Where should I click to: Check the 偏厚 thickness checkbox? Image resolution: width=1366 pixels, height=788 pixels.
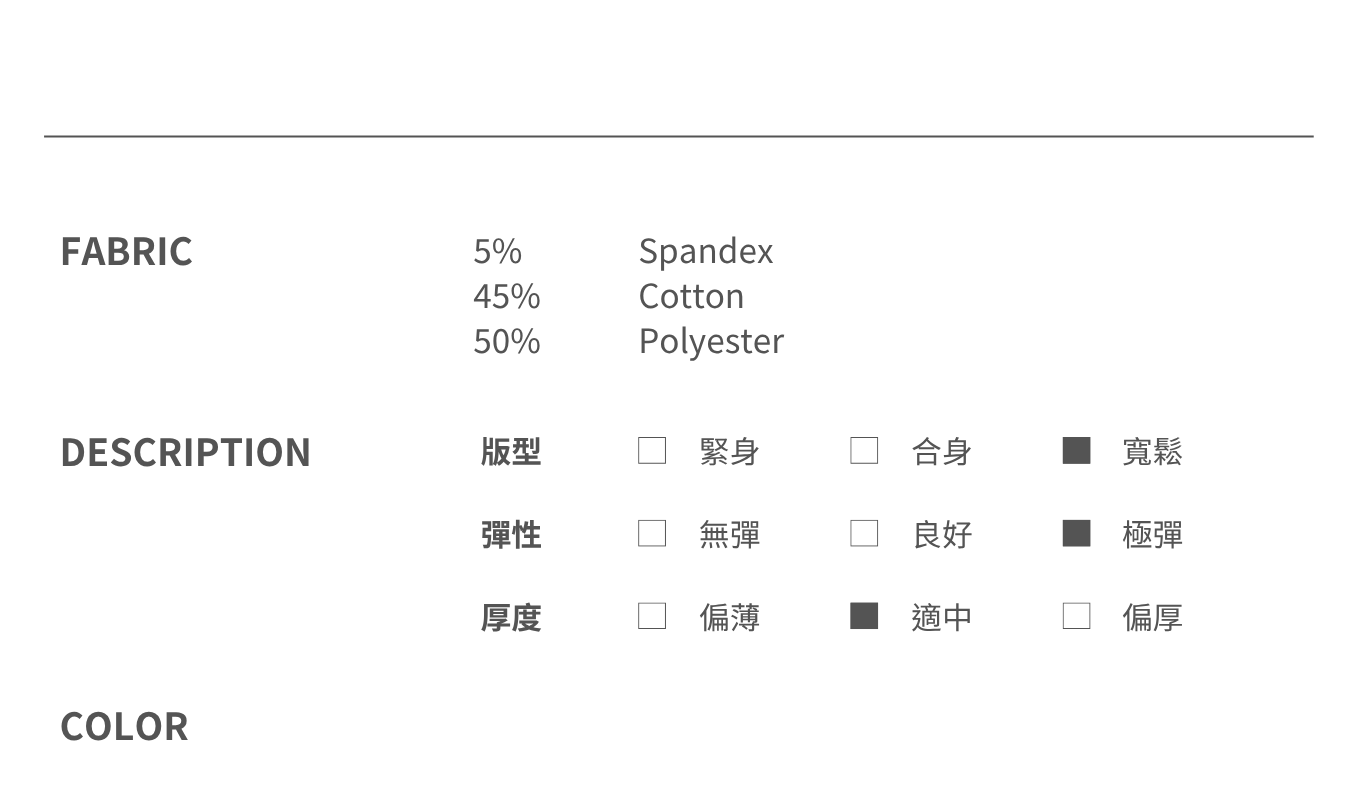[x=1076, y=616]
